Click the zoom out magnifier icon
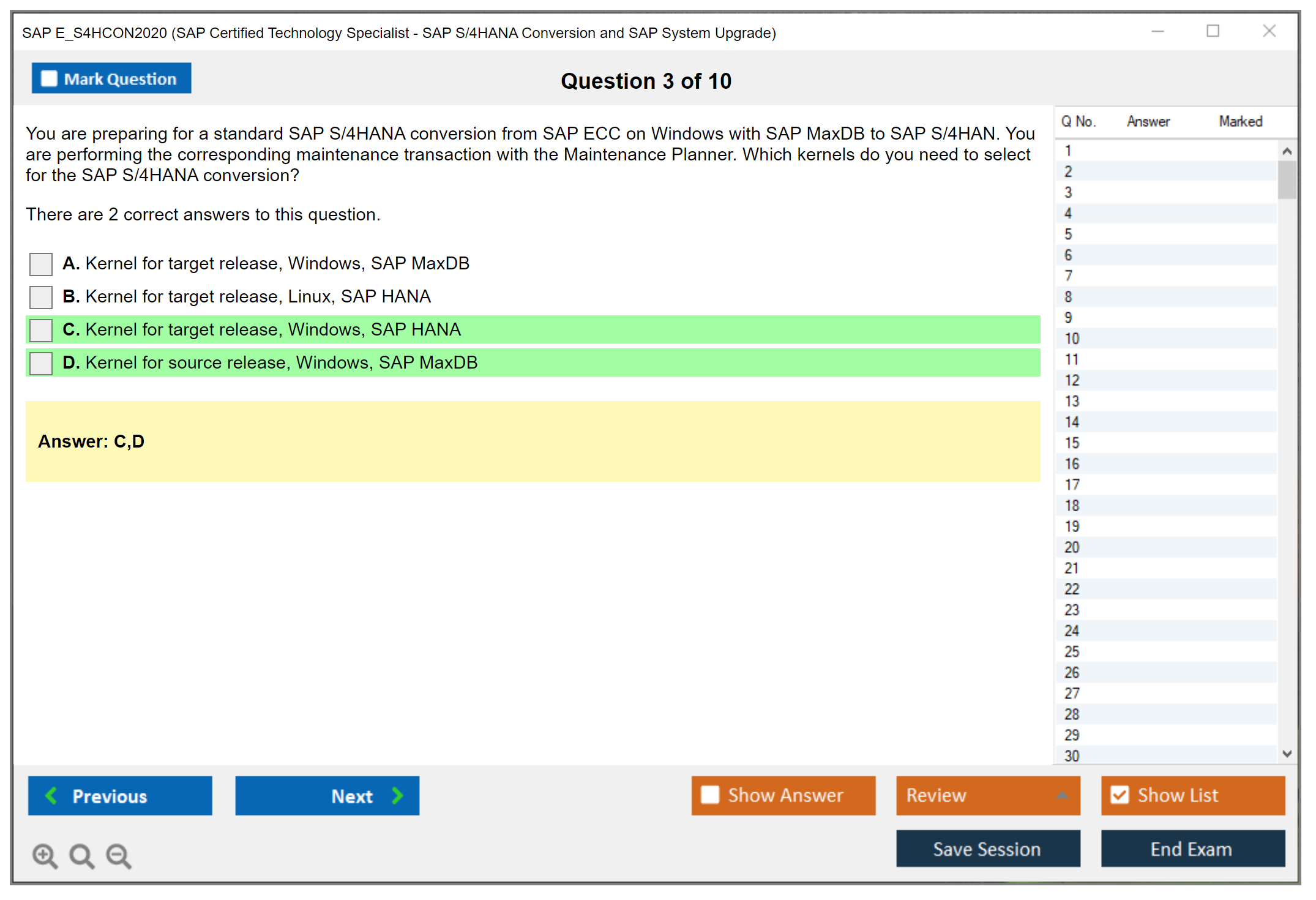The width and height of the screenshot is (1316, 900). click(x=118, y=855)
